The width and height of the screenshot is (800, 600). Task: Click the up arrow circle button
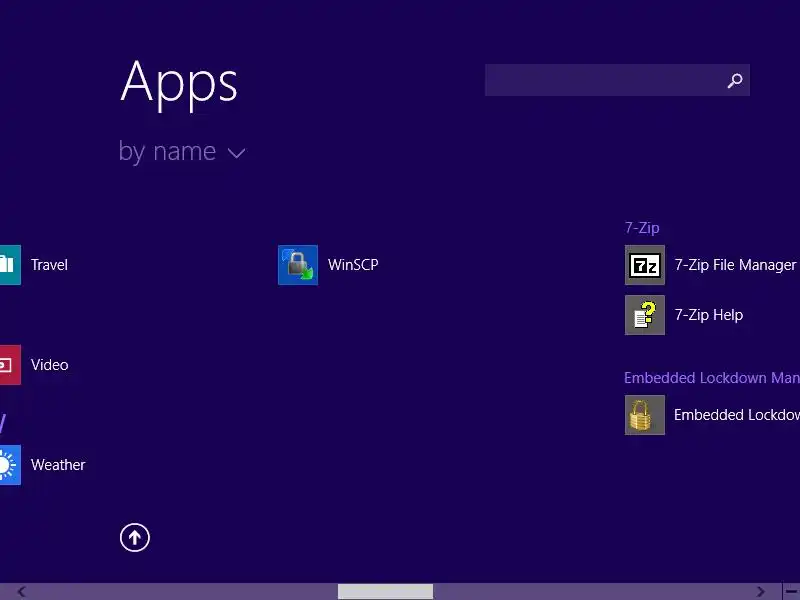click(x=135, y=537)
